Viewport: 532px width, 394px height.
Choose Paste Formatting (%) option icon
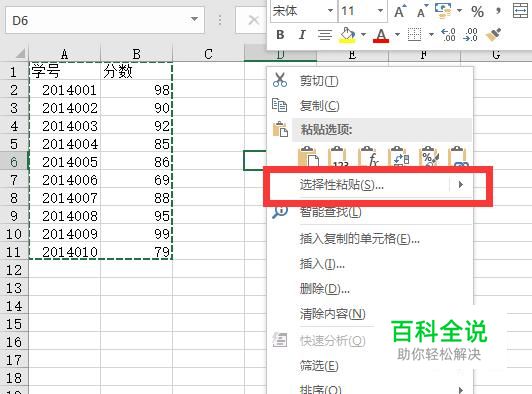coord(429,156)
